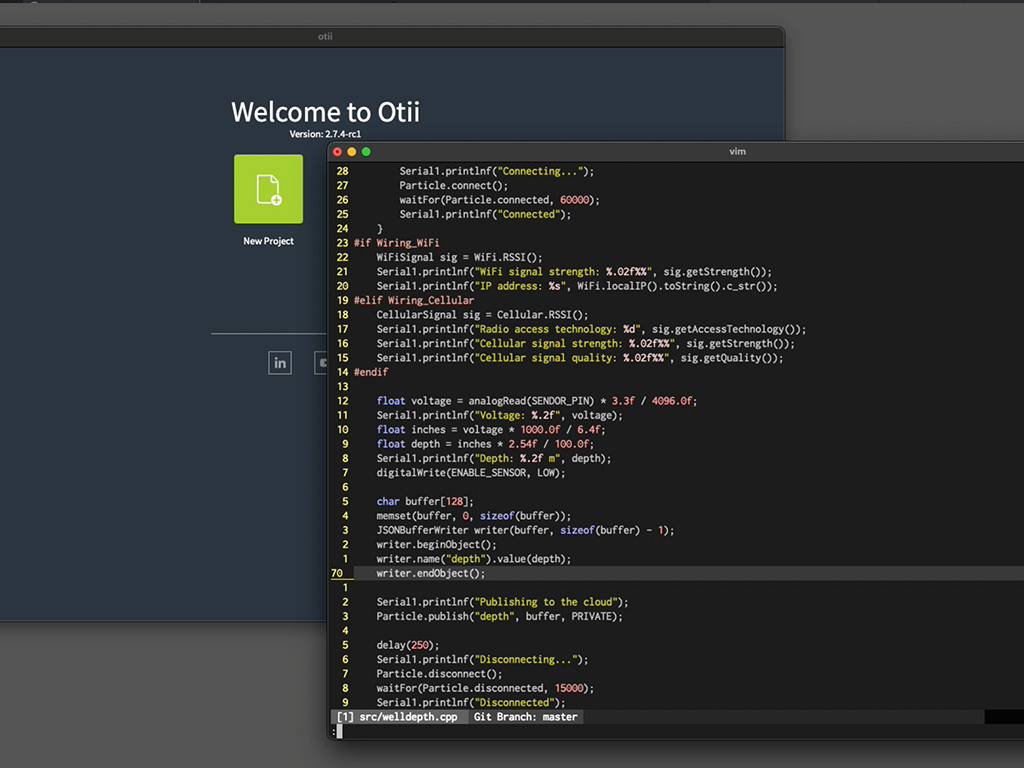Click the partially hidden icon beside LinkedIn
Viewport: 1024px width, 768px height.
[x=321, y=363]
